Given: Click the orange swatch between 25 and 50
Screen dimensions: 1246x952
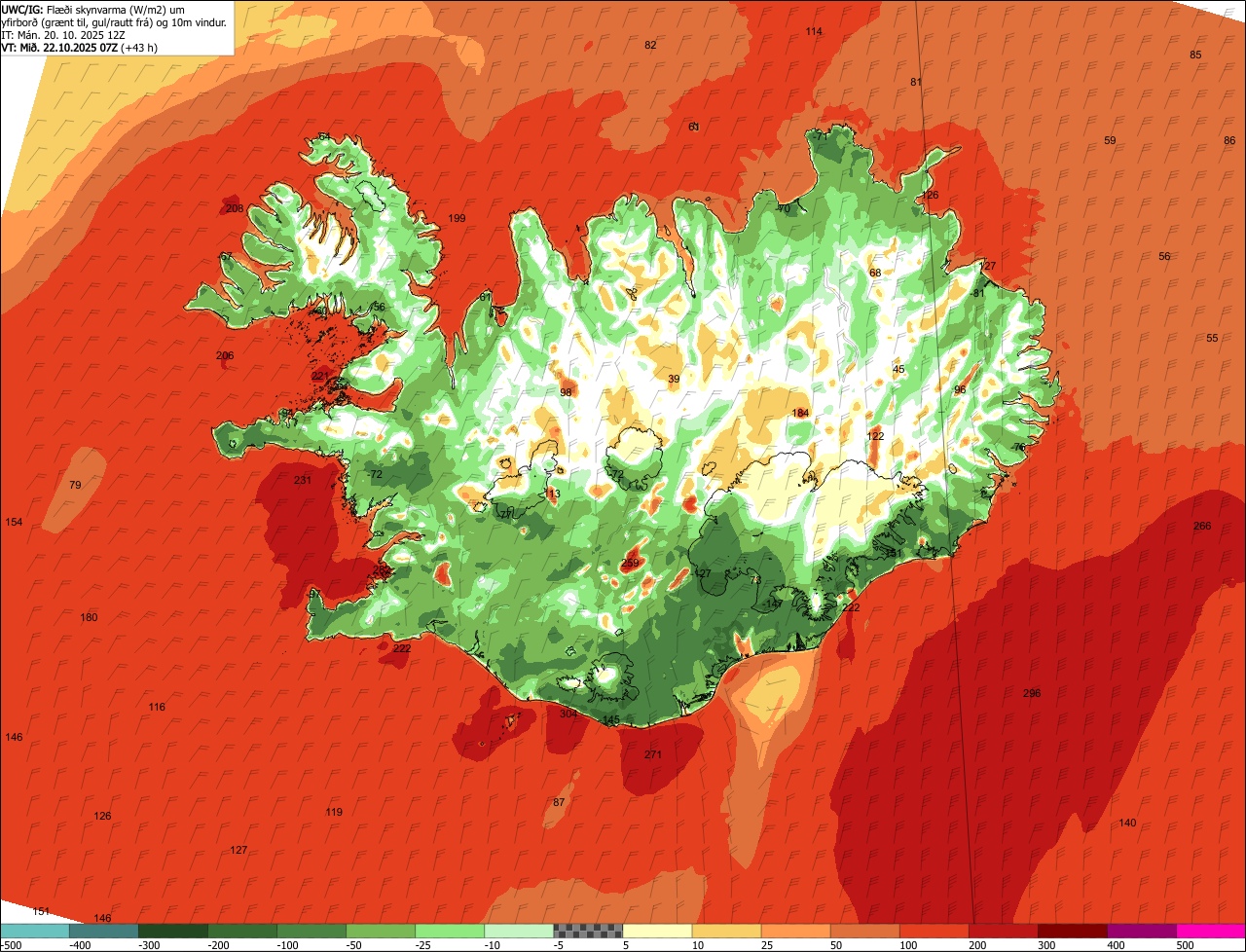Looking at the screenshot, I should pos(795,931).
